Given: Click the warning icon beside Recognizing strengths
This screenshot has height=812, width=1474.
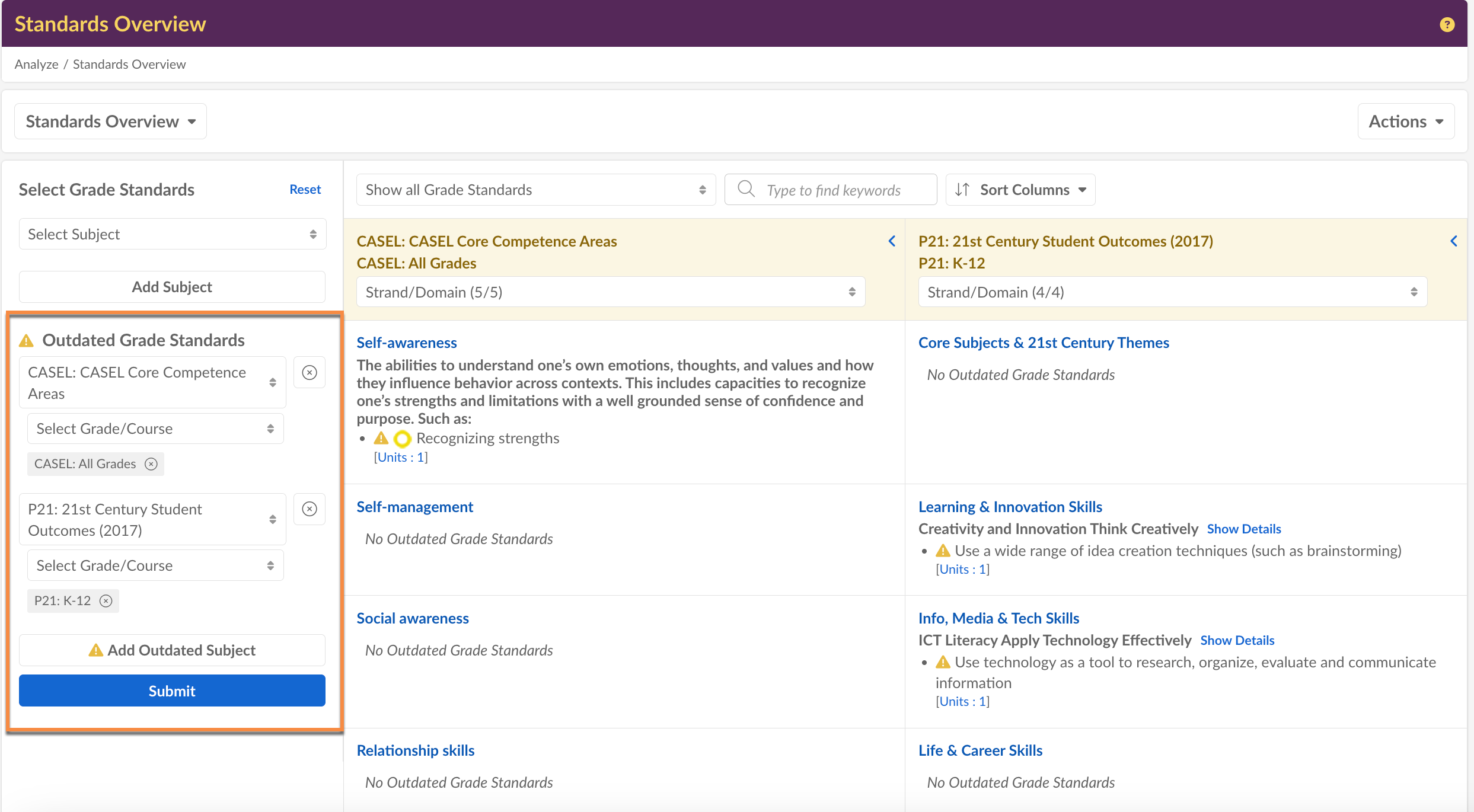Looking at the screenshot, I should click(x=381, y=439).
